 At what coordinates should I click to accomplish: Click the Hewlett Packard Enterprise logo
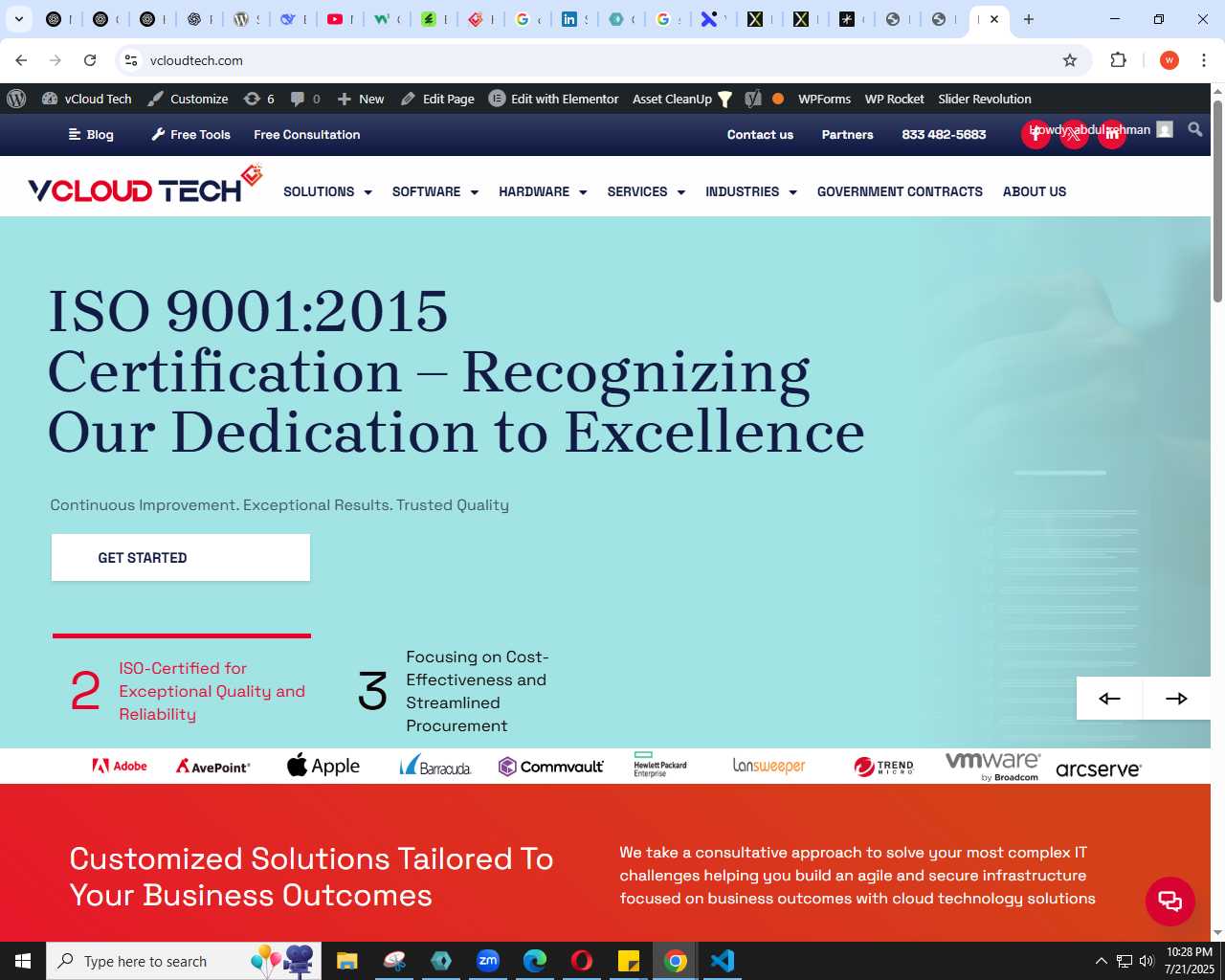click(x=659, y=765)
